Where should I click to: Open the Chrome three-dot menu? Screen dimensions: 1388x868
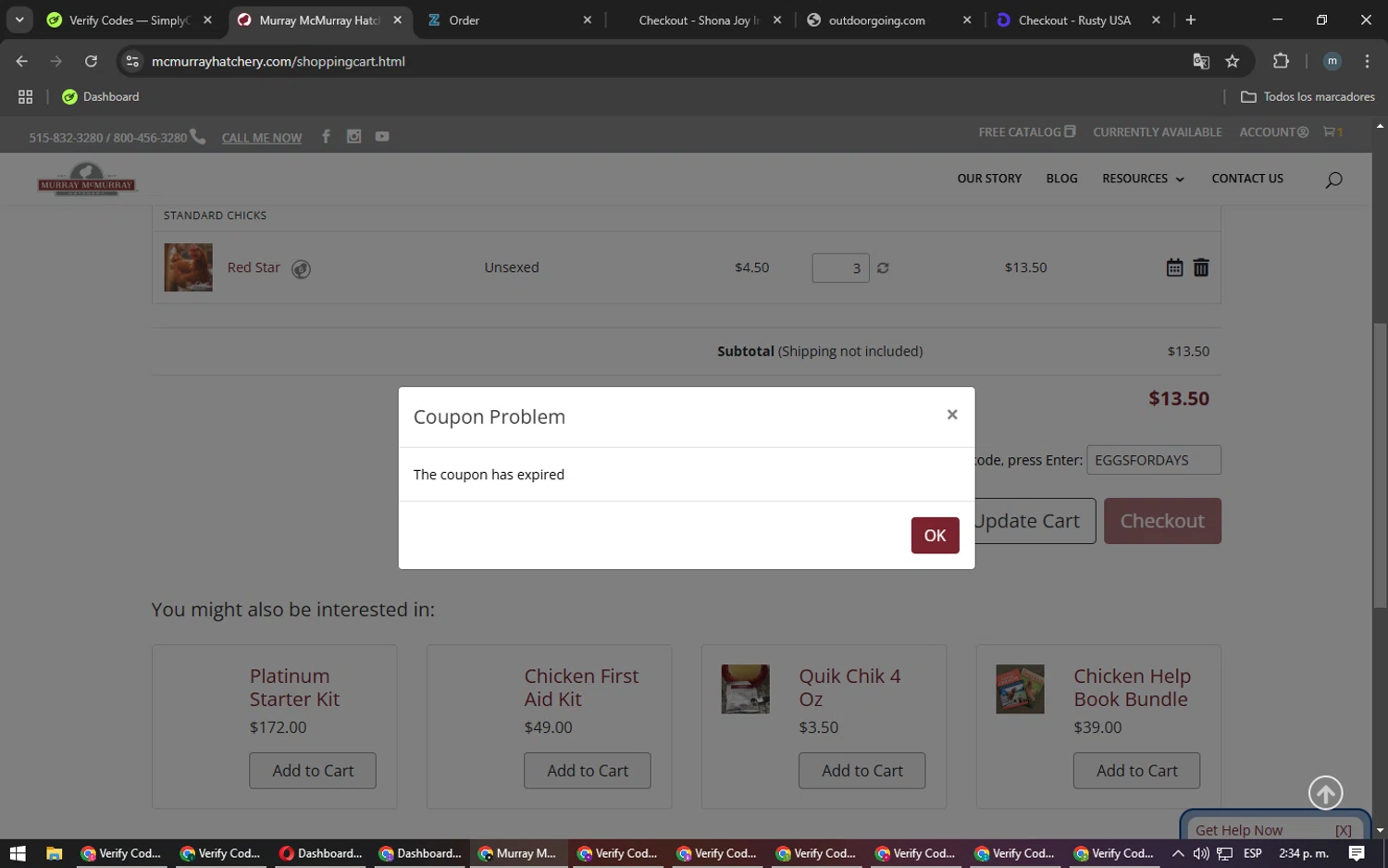coord(1367,61)
